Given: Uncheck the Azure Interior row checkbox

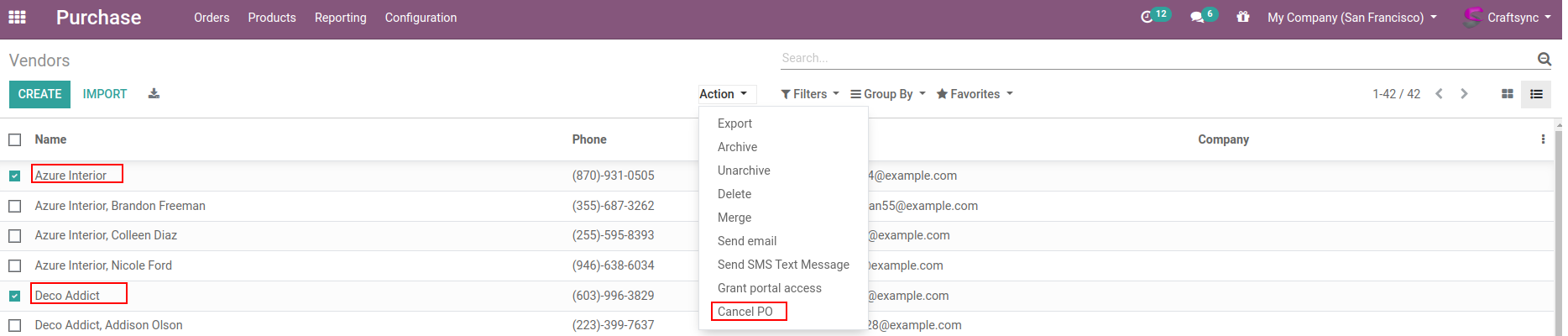Looking at the screenshot, I should pos(15,176).
